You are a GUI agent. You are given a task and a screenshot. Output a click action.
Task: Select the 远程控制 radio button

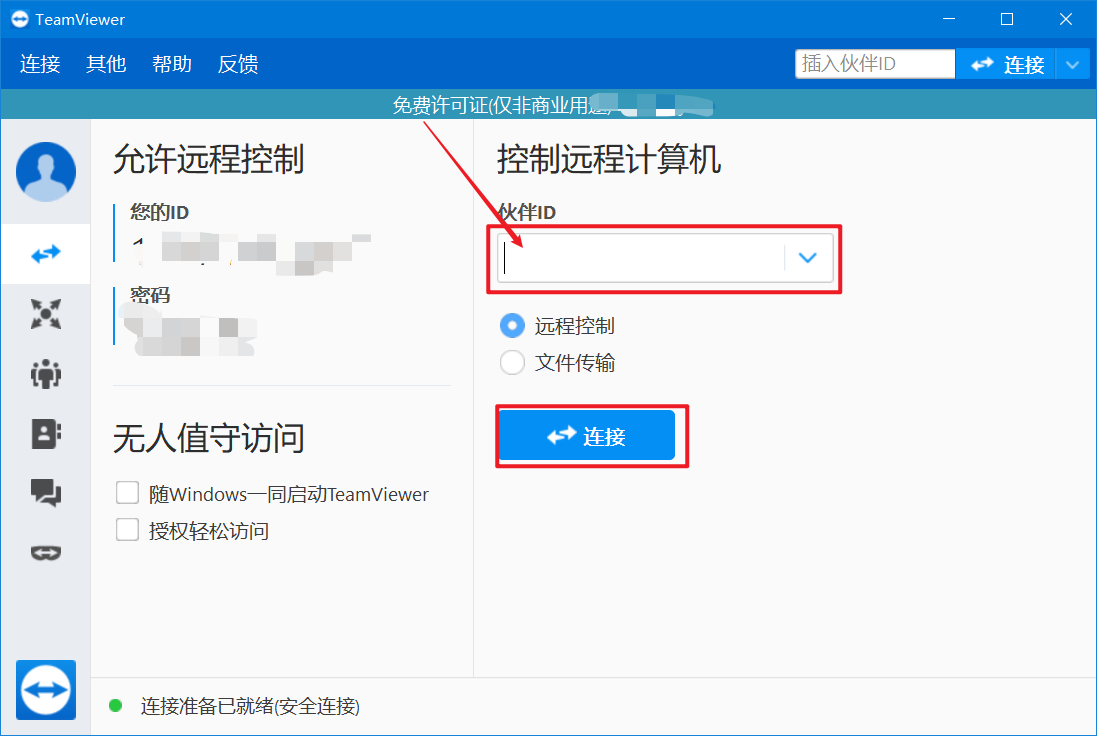point(512,325)
